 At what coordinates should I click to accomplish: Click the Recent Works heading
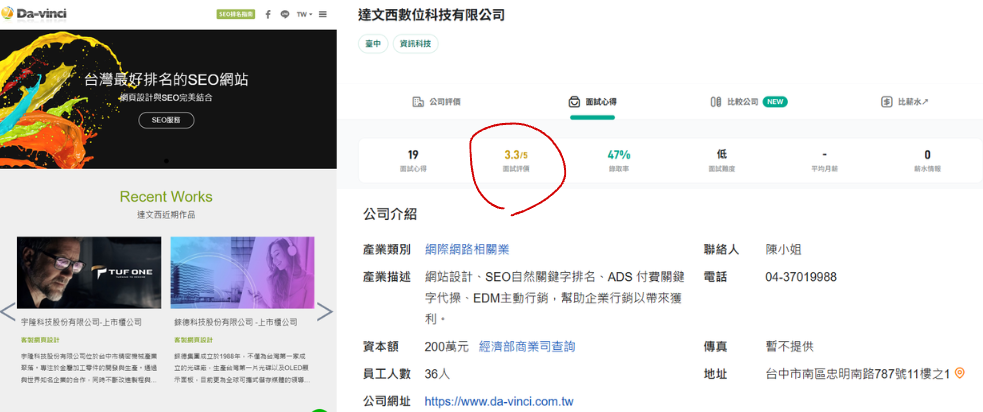click(166, 197)
